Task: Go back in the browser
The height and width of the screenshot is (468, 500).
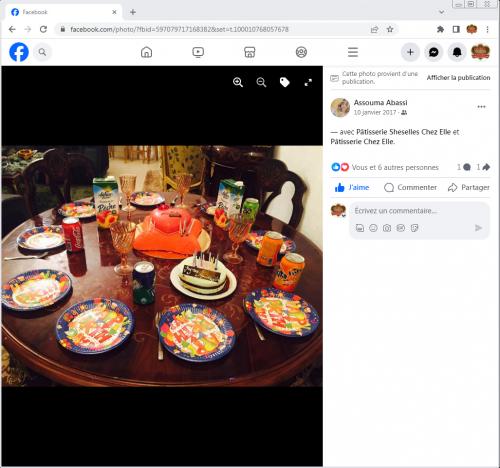Action: pyautogui.click(x=12, y=29)
